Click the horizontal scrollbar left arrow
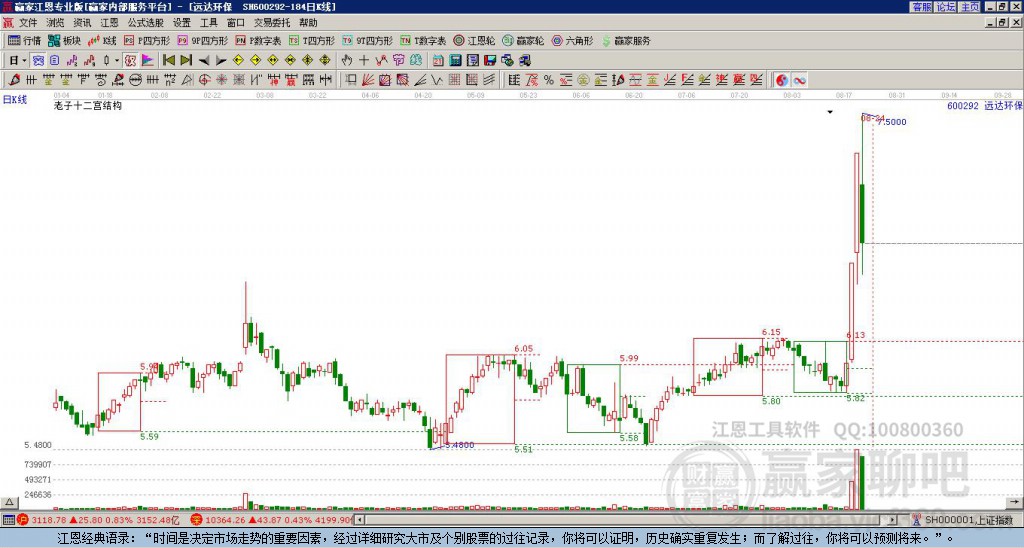 tap(360, 520)
